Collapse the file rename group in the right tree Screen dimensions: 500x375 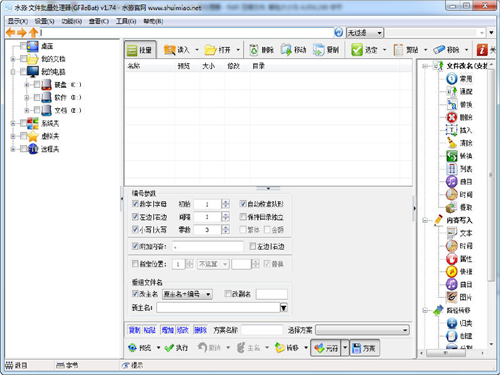click(425, 66)
